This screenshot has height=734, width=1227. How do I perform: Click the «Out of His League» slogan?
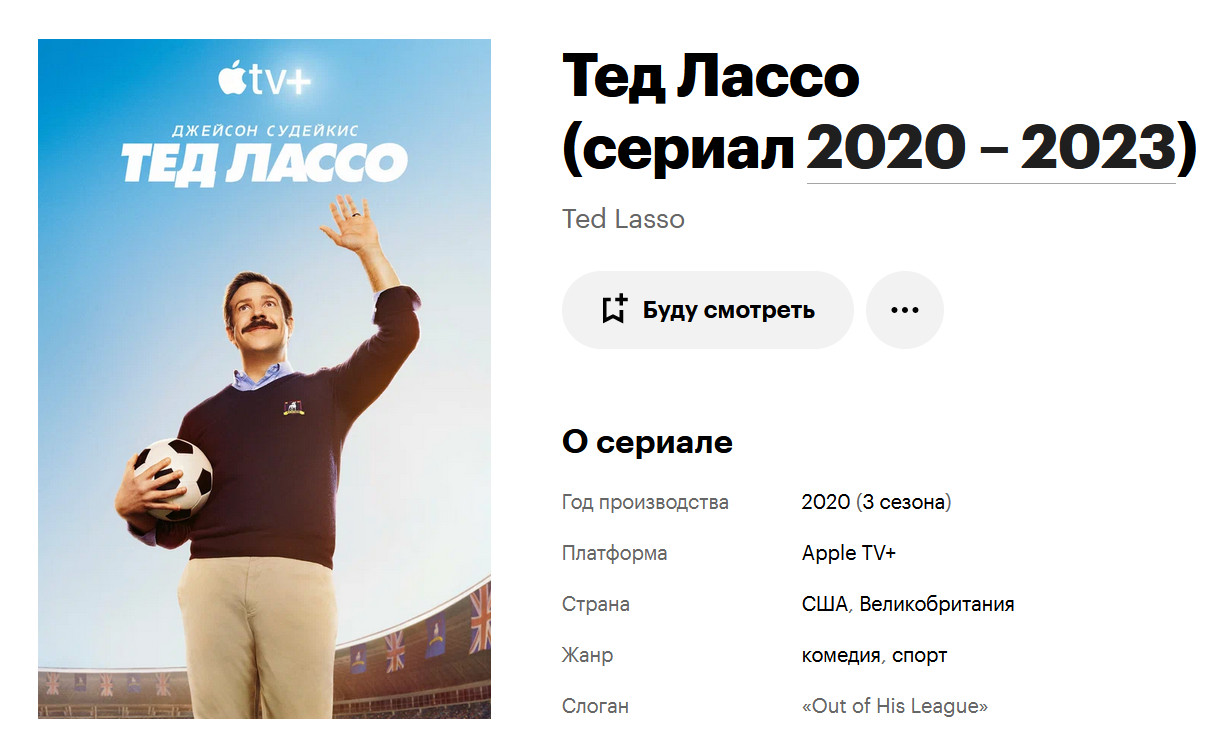coord(895,707)
